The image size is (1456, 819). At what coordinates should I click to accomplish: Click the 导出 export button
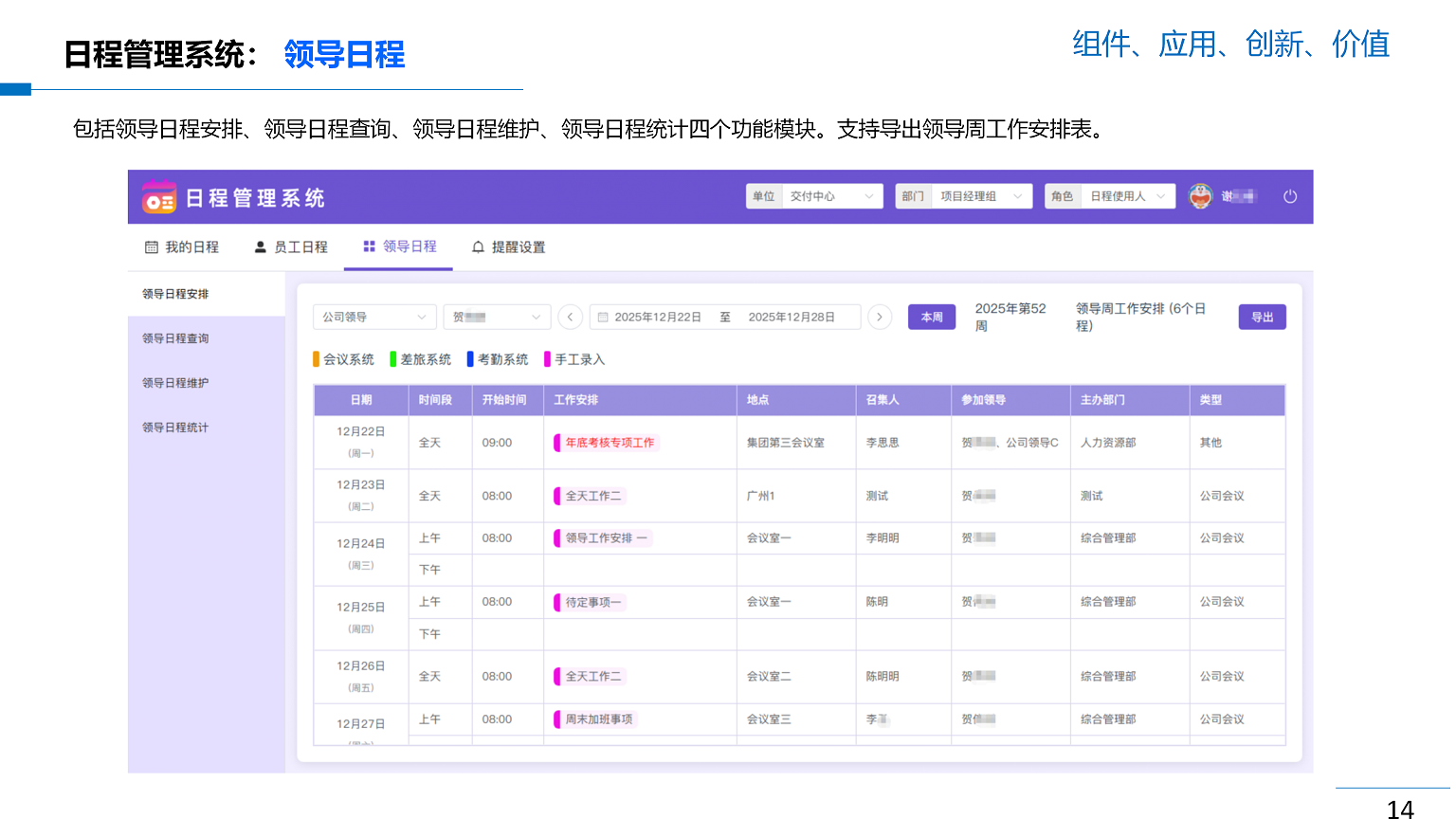[x=1262, y=318]
